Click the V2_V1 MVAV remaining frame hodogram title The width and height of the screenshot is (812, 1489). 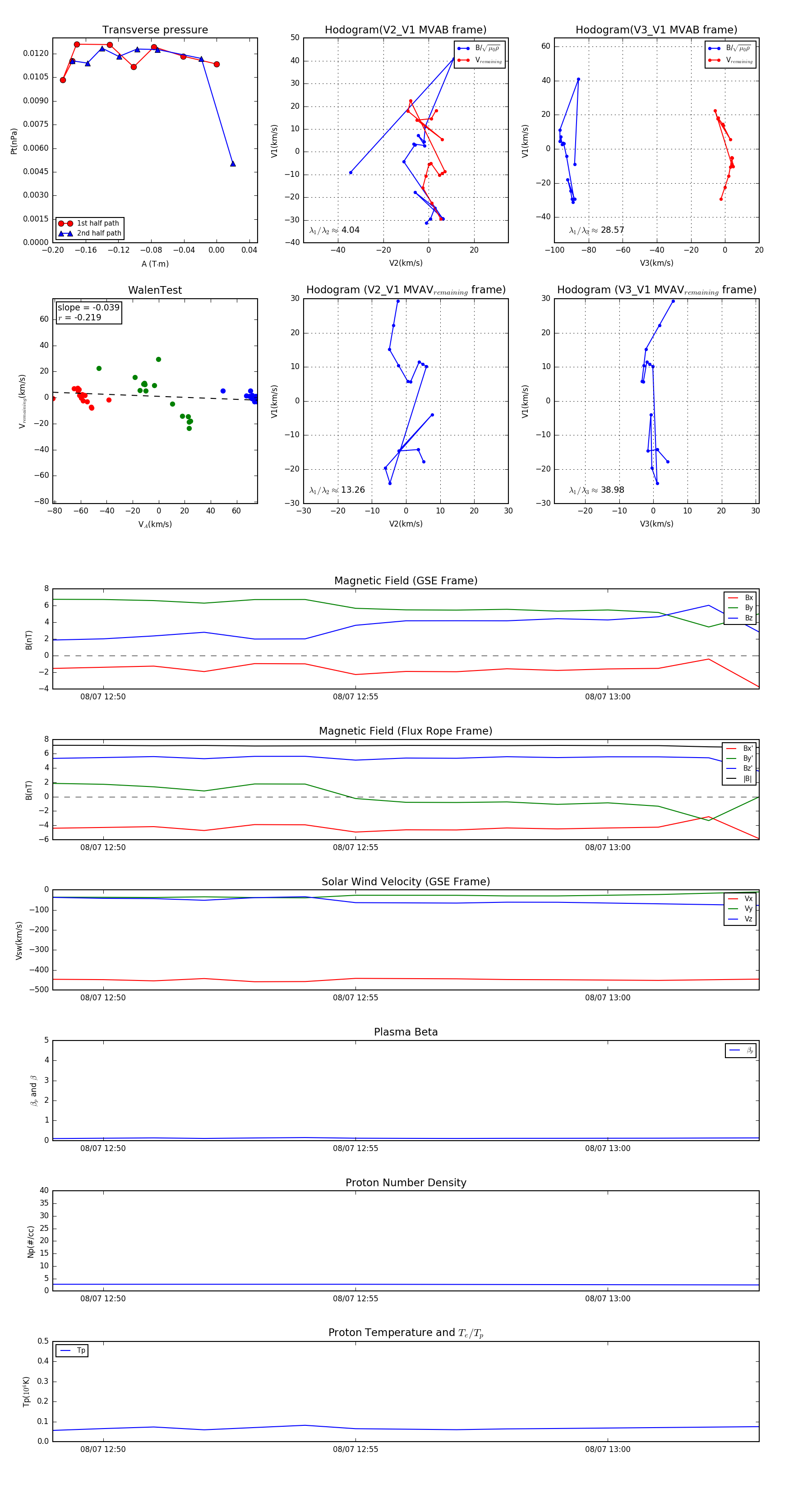pyautogui.click(x=406, y=290)
